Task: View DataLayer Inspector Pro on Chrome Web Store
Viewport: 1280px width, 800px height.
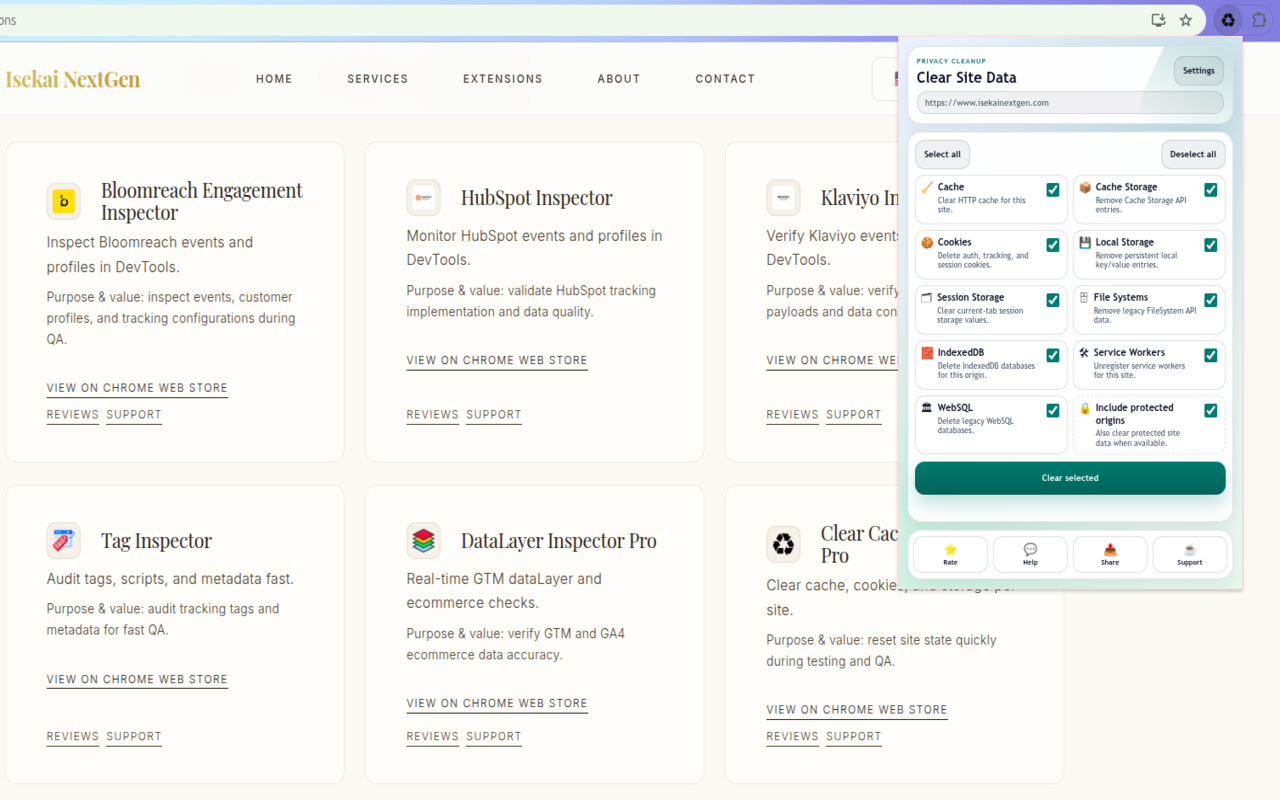Action: pyautogui.click(x=497, y=703)
